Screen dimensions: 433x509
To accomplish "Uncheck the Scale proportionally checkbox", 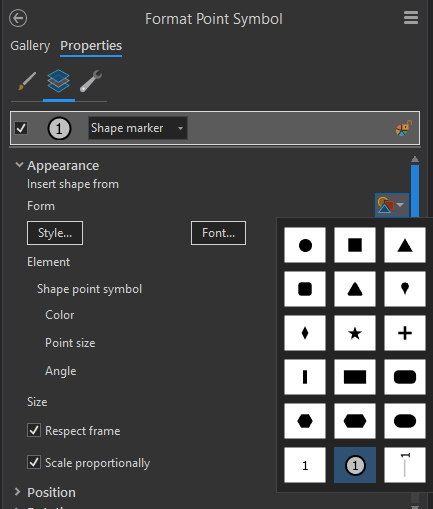I will coord(34,462).
